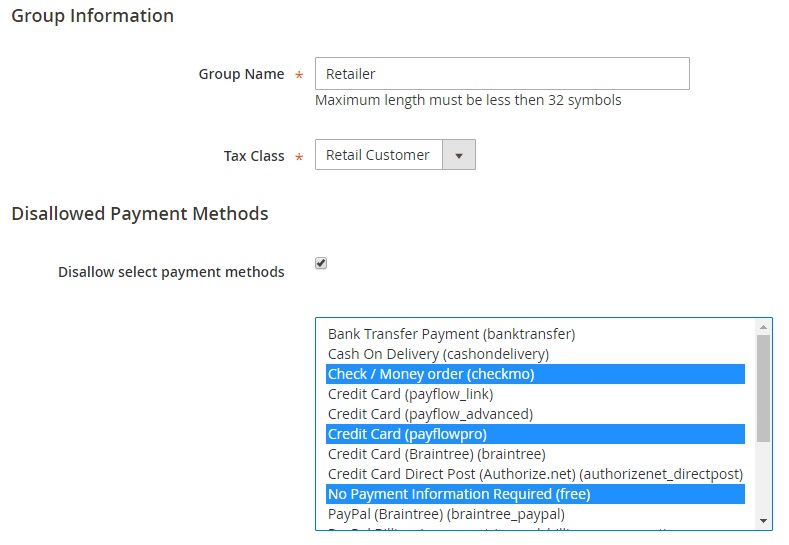The image size is (789, 545).
Task: Select Credit Card (payflow_advanced) option
Action: [430, 414]
